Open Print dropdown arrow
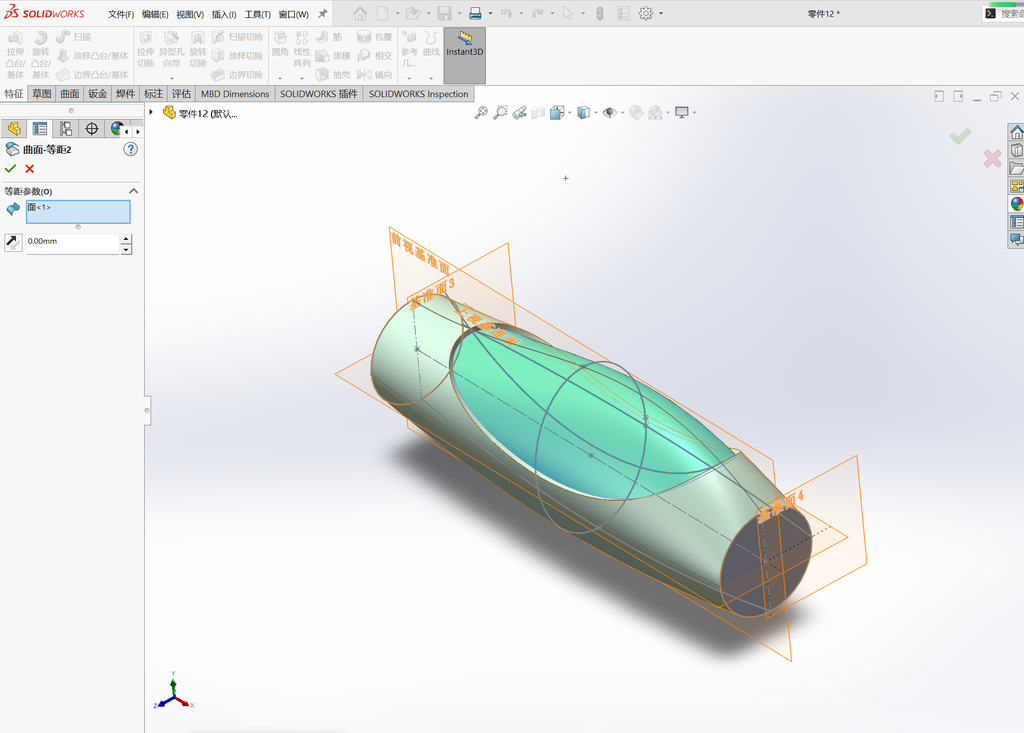The image size is (1024, 733). point(490,13)
